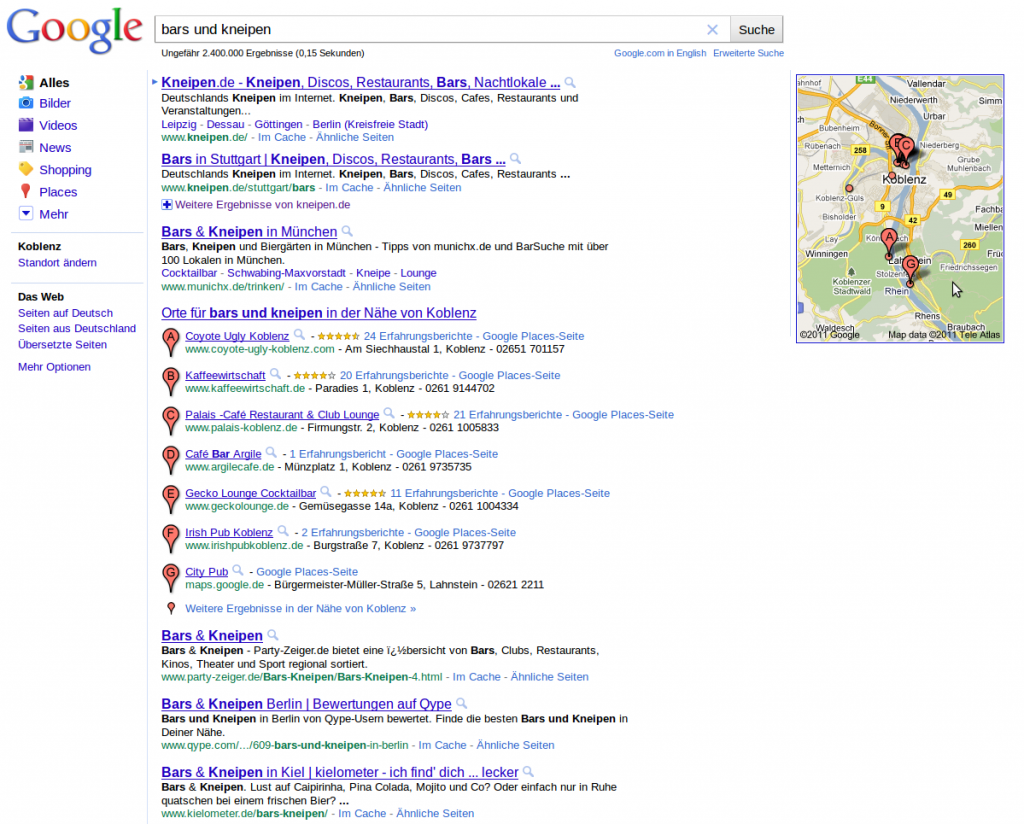This screenshot has width=1024, height=824.
Task: Click pin C beside Palais Café Restaurant
Action: [x=170, y=421]
